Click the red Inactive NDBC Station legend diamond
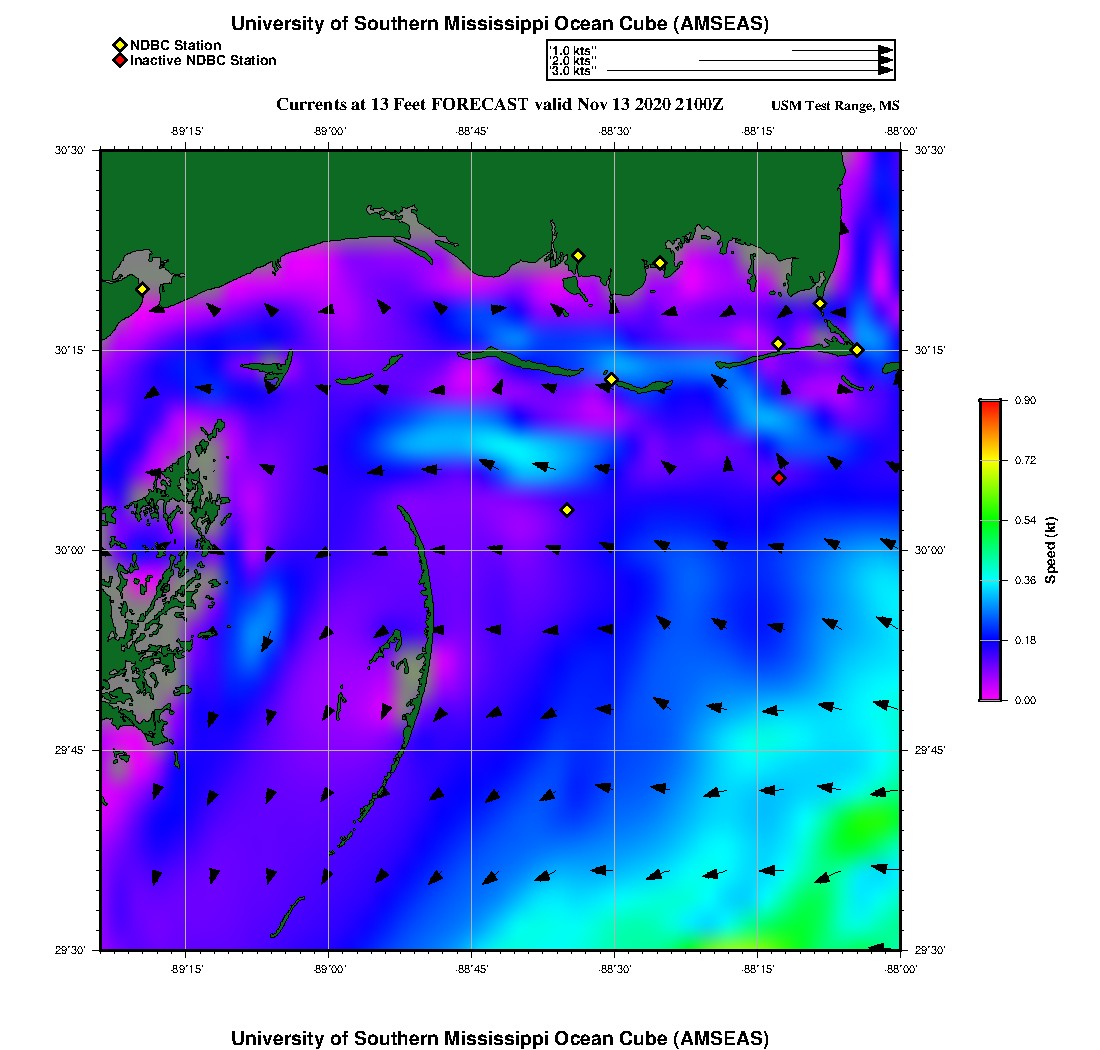The width and height of the screenshot is (1100, 1050). click(x=119, y=60)
